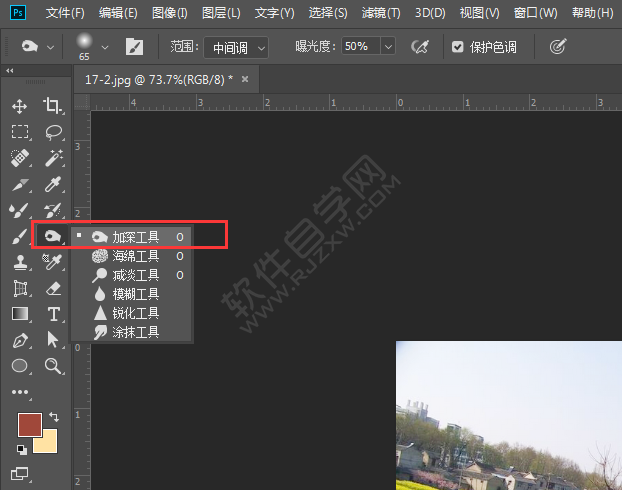Select the Spot Healing Brush tool
This screenshot has width=622, height=490.
pyautogui.click(x=20, y=158)
